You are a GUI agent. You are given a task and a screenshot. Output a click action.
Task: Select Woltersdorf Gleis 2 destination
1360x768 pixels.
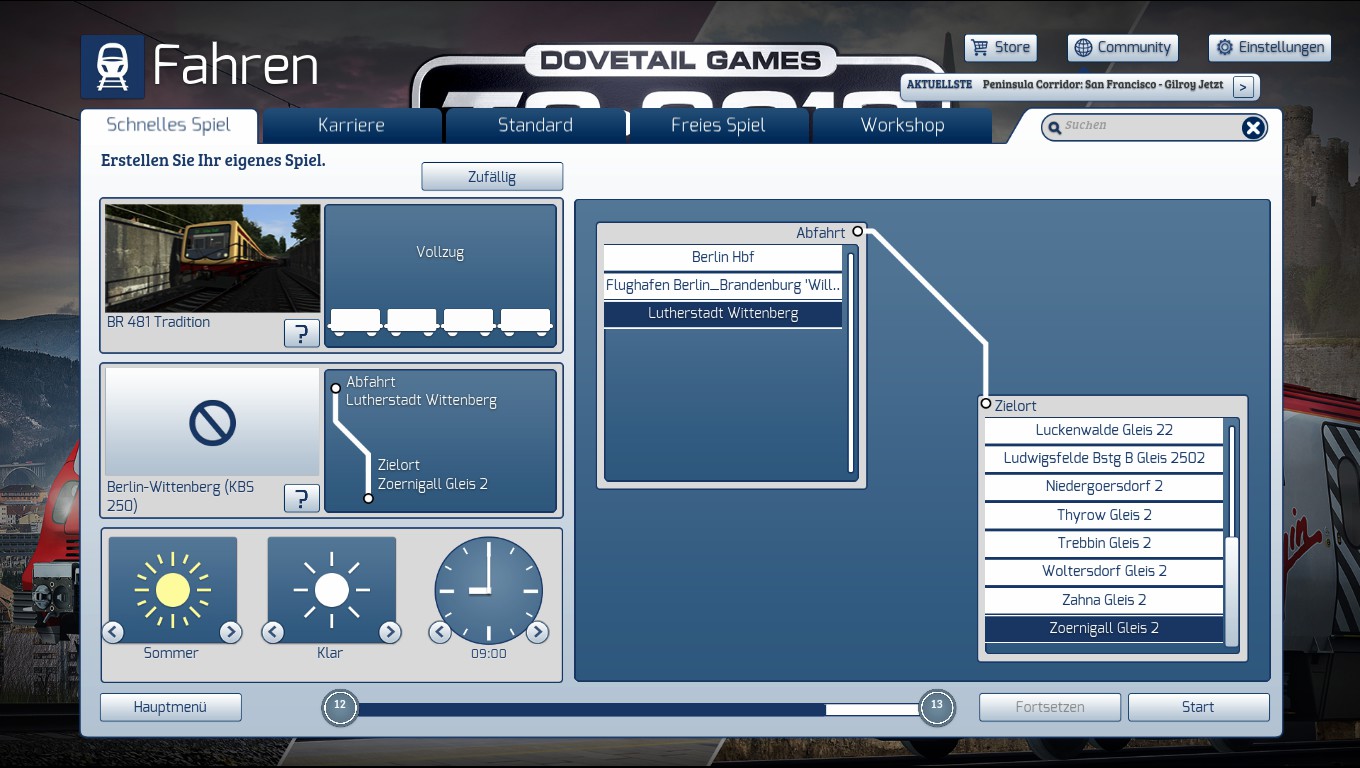point(1104,571)
